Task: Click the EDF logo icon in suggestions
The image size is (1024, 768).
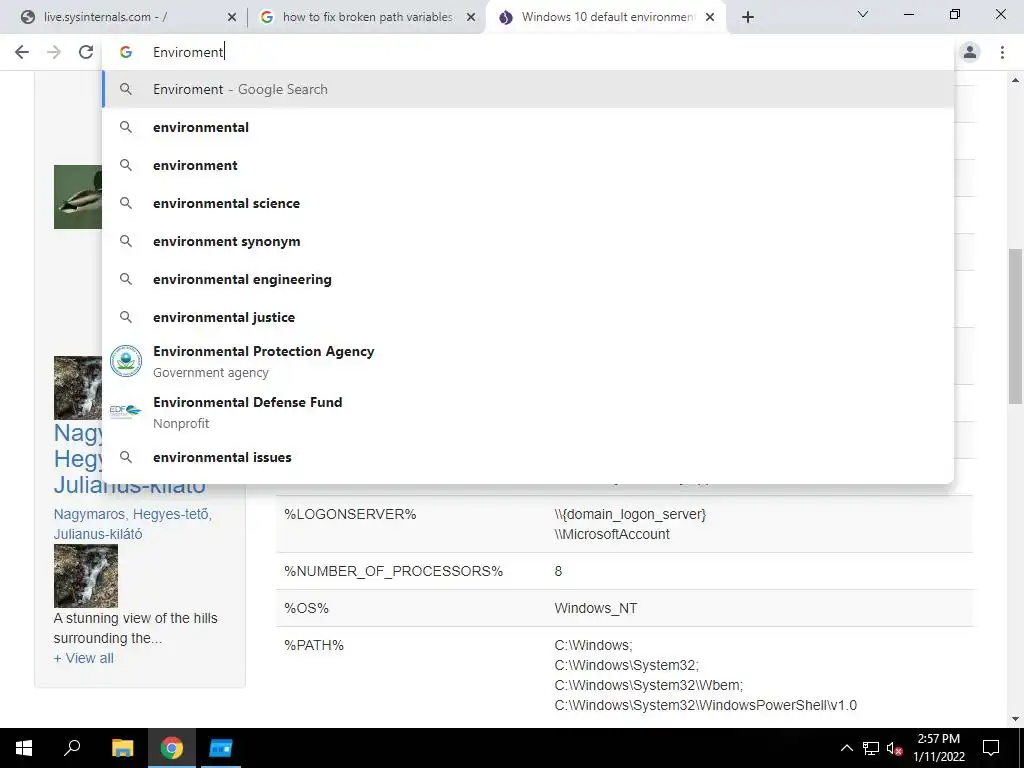Action: 125,411
